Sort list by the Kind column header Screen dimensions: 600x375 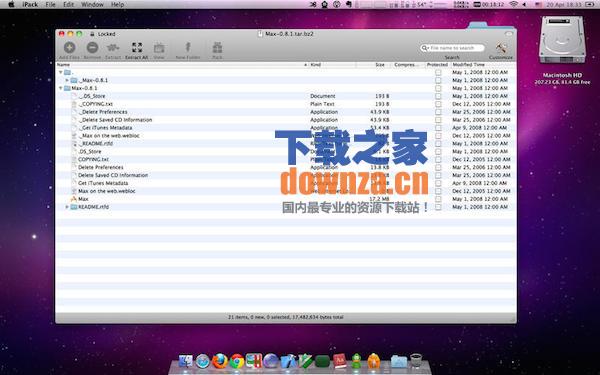tap(332, 65)
